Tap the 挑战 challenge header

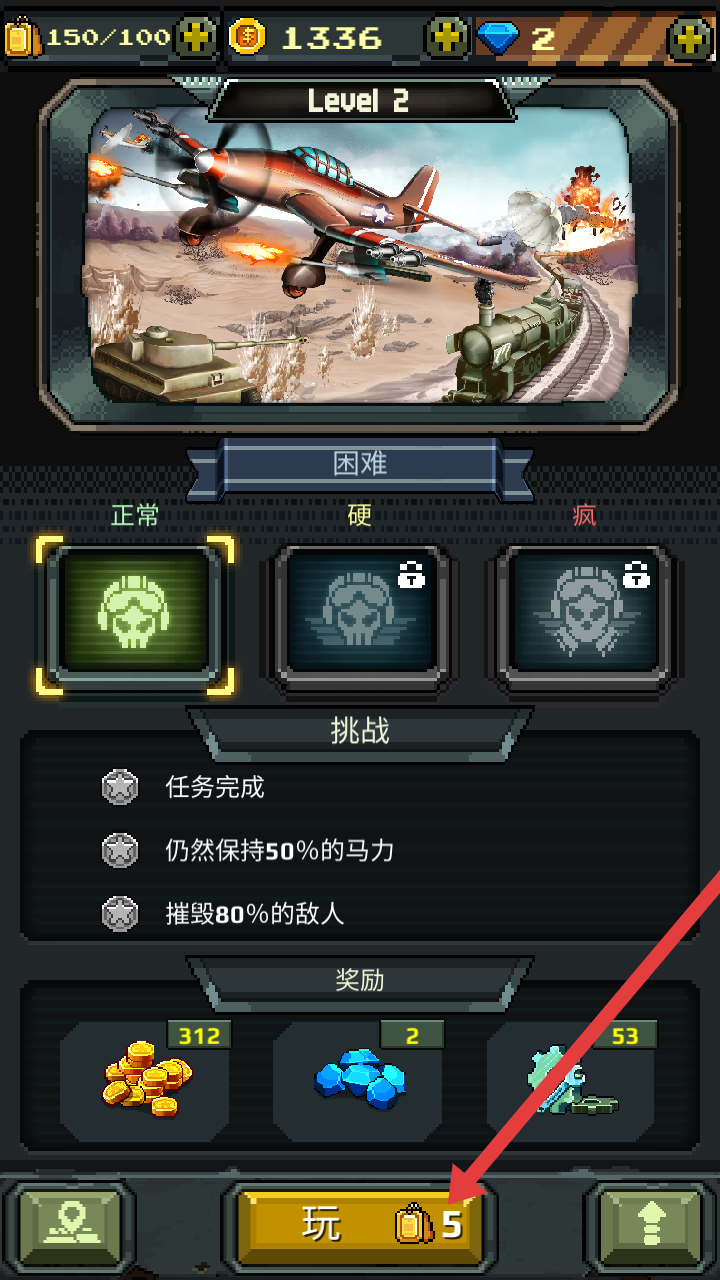(360, 731)
